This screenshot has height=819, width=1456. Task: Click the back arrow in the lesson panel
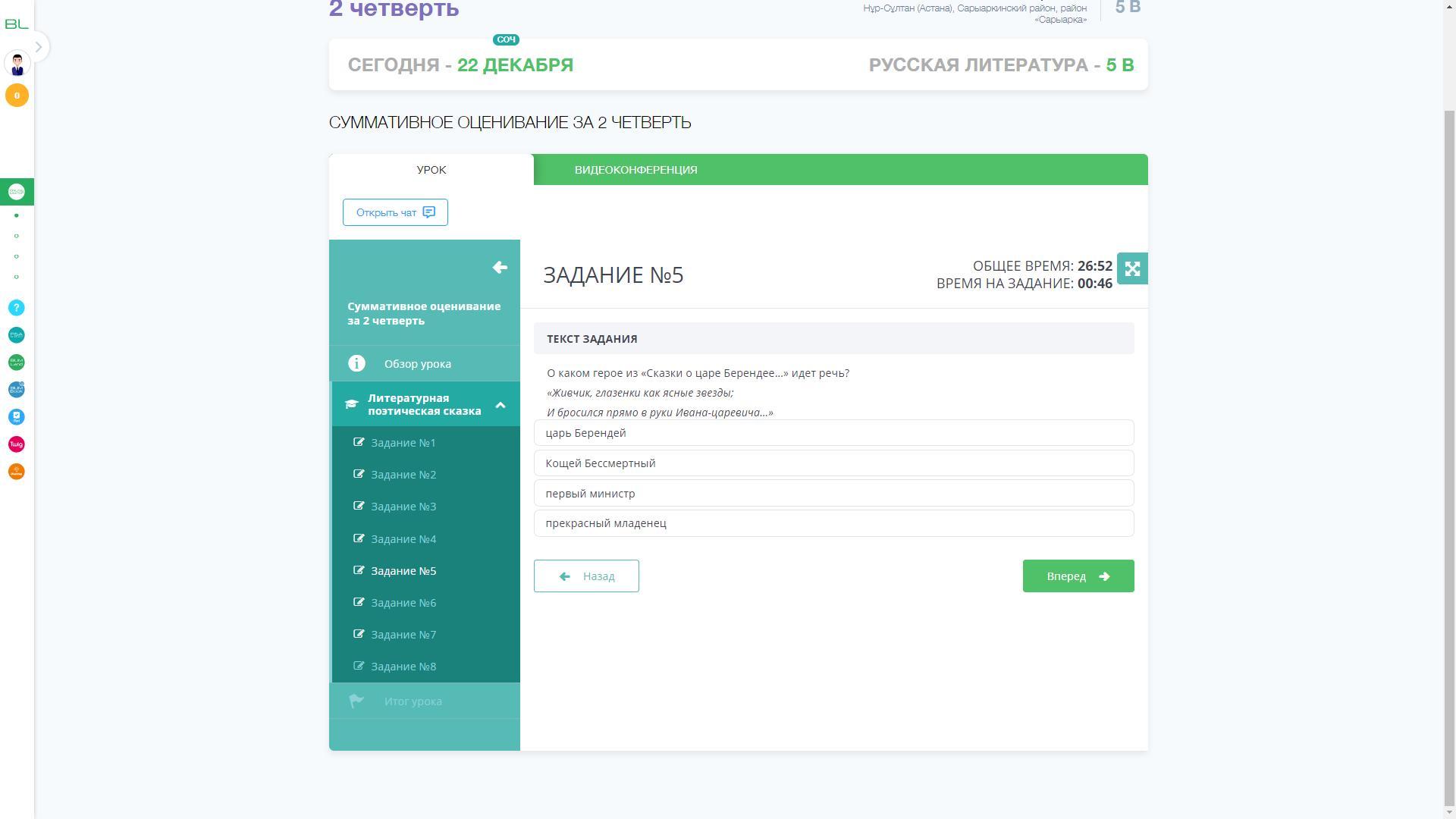[500, 267]
